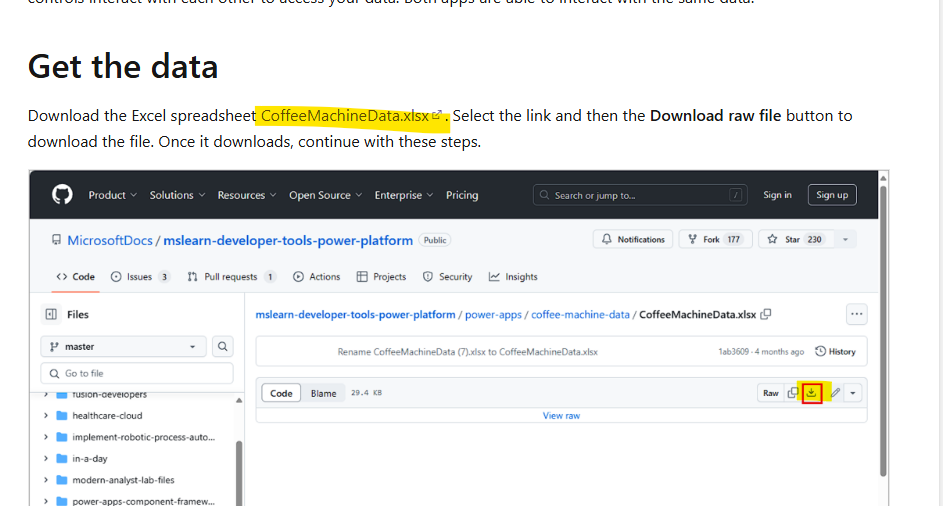Click the Raw button
Screen dimensions: 943x506
(x=770, y=393)
